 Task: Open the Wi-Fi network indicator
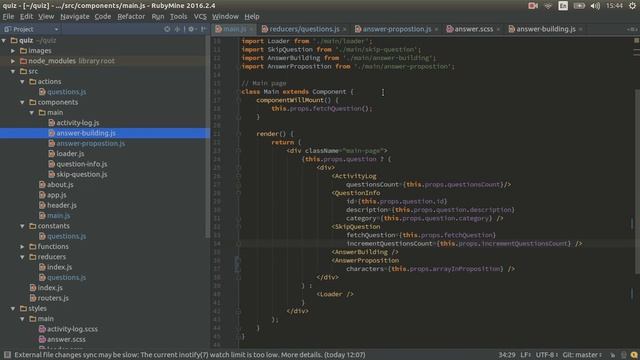tap(548, 6)
